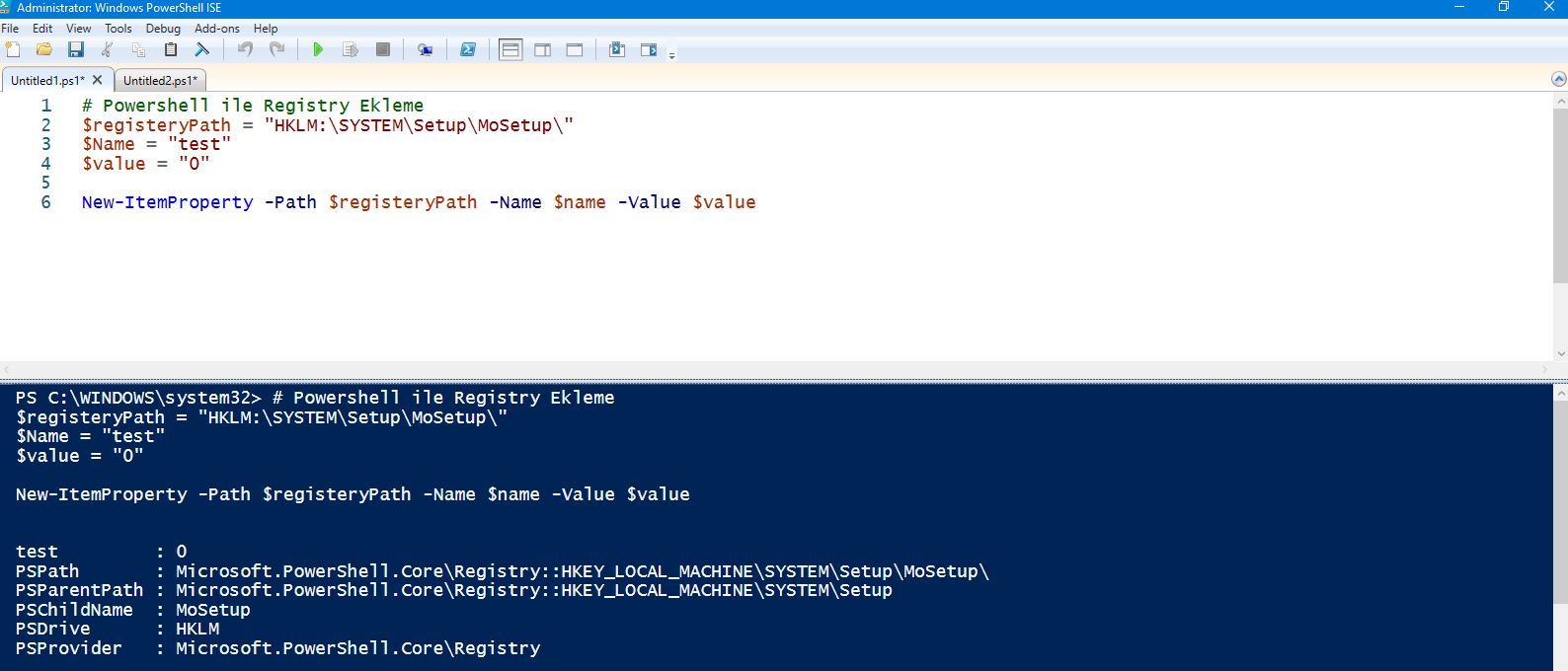1568x671 pixels.
Task: Switch to the Untitled2.ps1 tab
Action: point(160,81)
